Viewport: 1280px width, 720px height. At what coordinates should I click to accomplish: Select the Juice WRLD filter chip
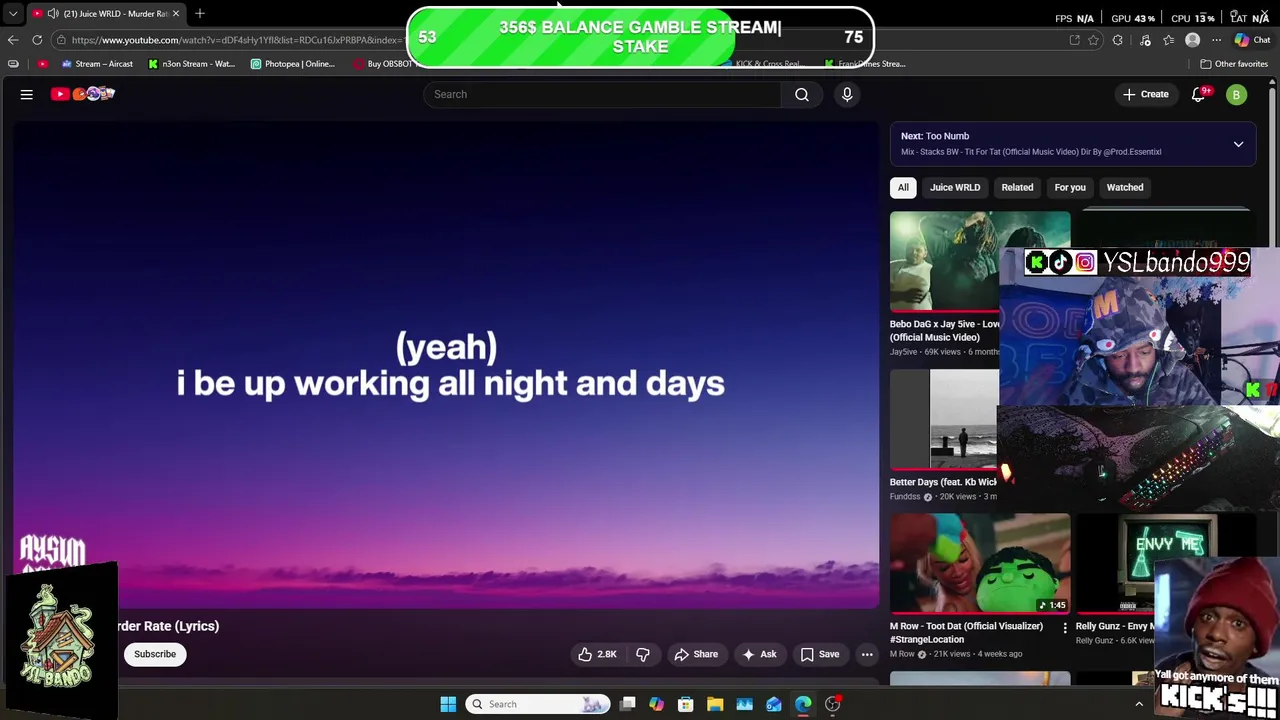955,187
